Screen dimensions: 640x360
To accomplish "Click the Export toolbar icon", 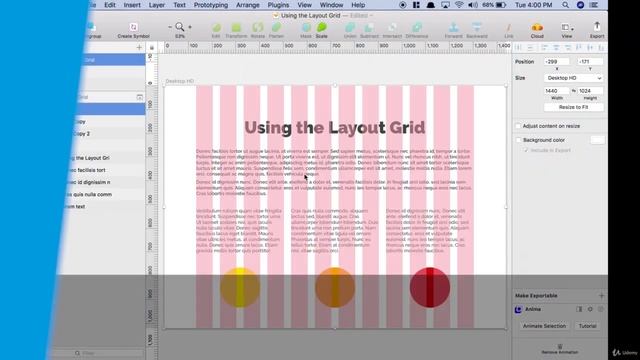I will (597, 27).
